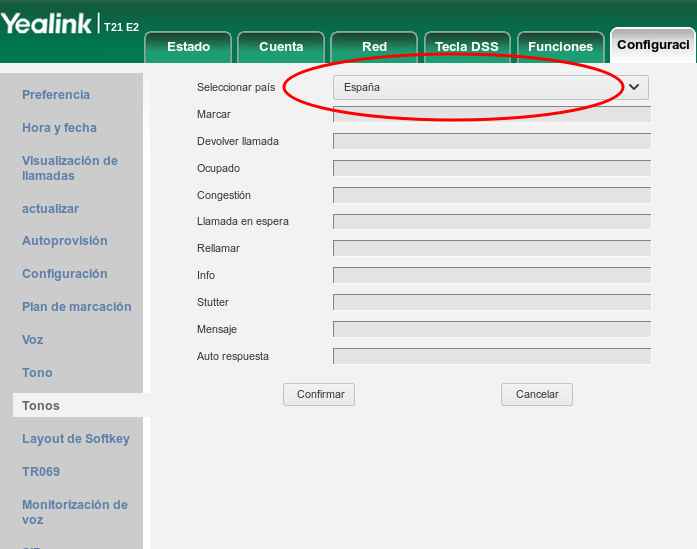Go to Hora y fecha settings
The height and width of the screenshot is (549, 697).
(59, 128)
